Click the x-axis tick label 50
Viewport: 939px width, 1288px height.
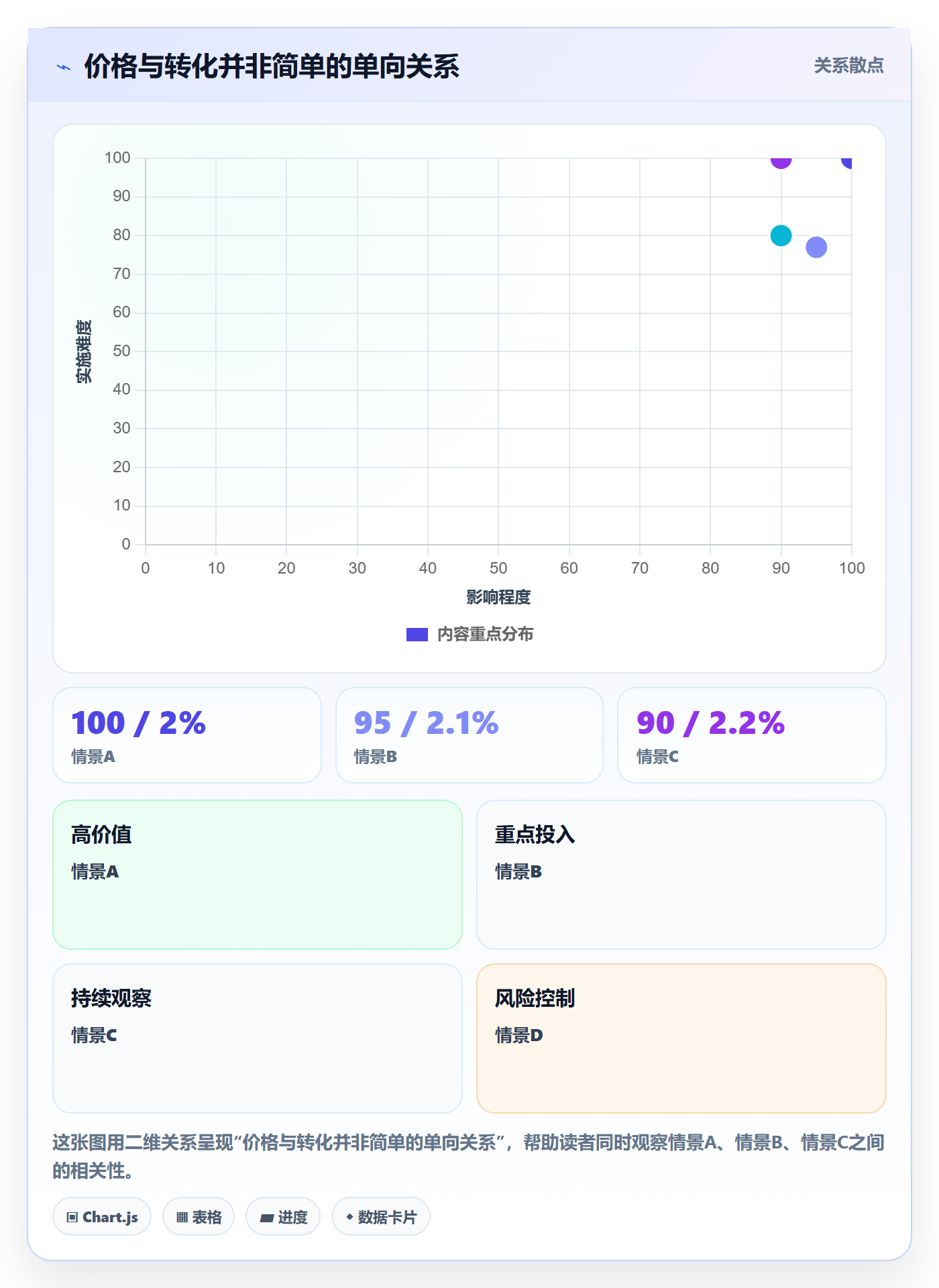click(498, 568)
